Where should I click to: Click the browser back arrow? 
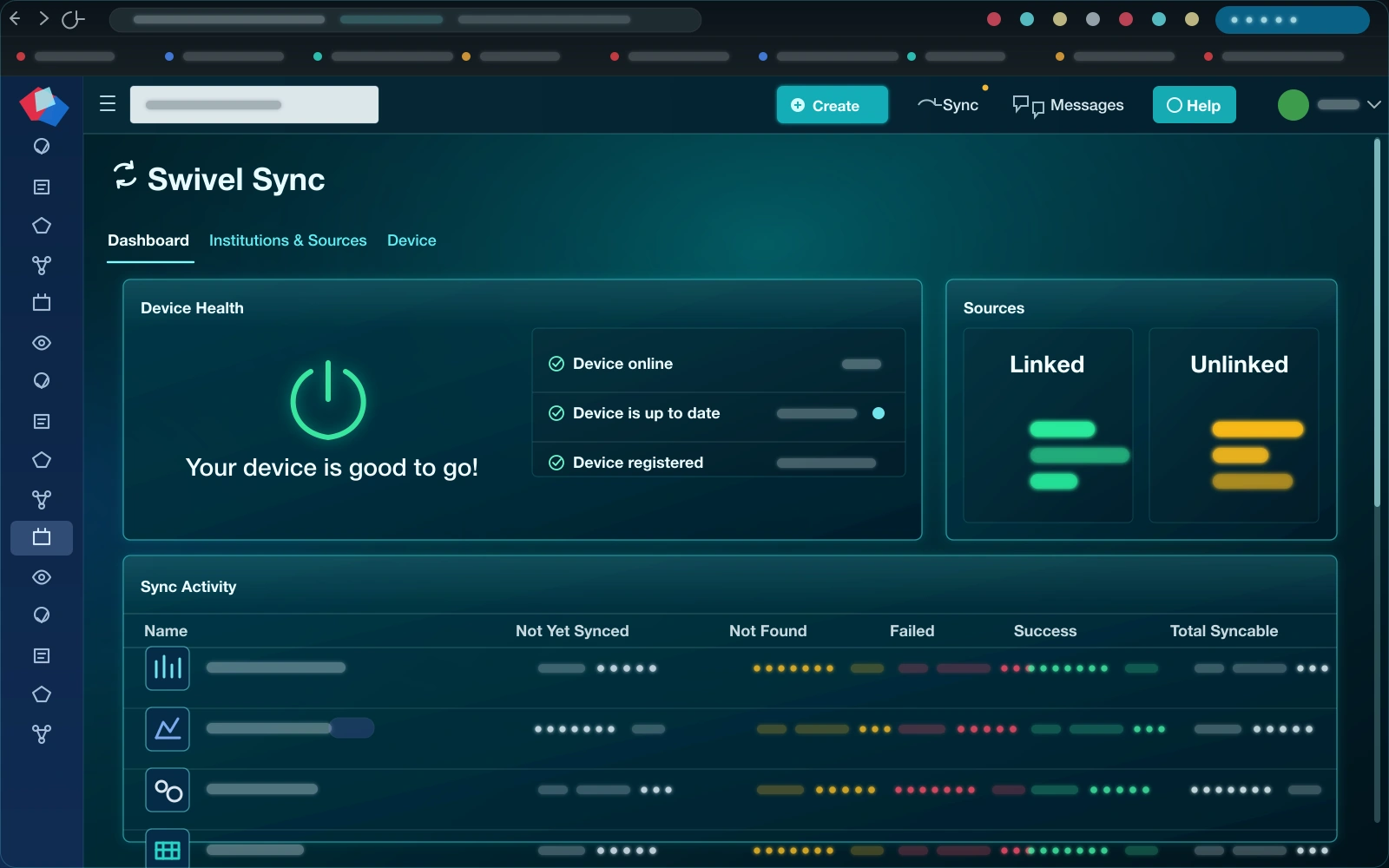click(15, 18)
